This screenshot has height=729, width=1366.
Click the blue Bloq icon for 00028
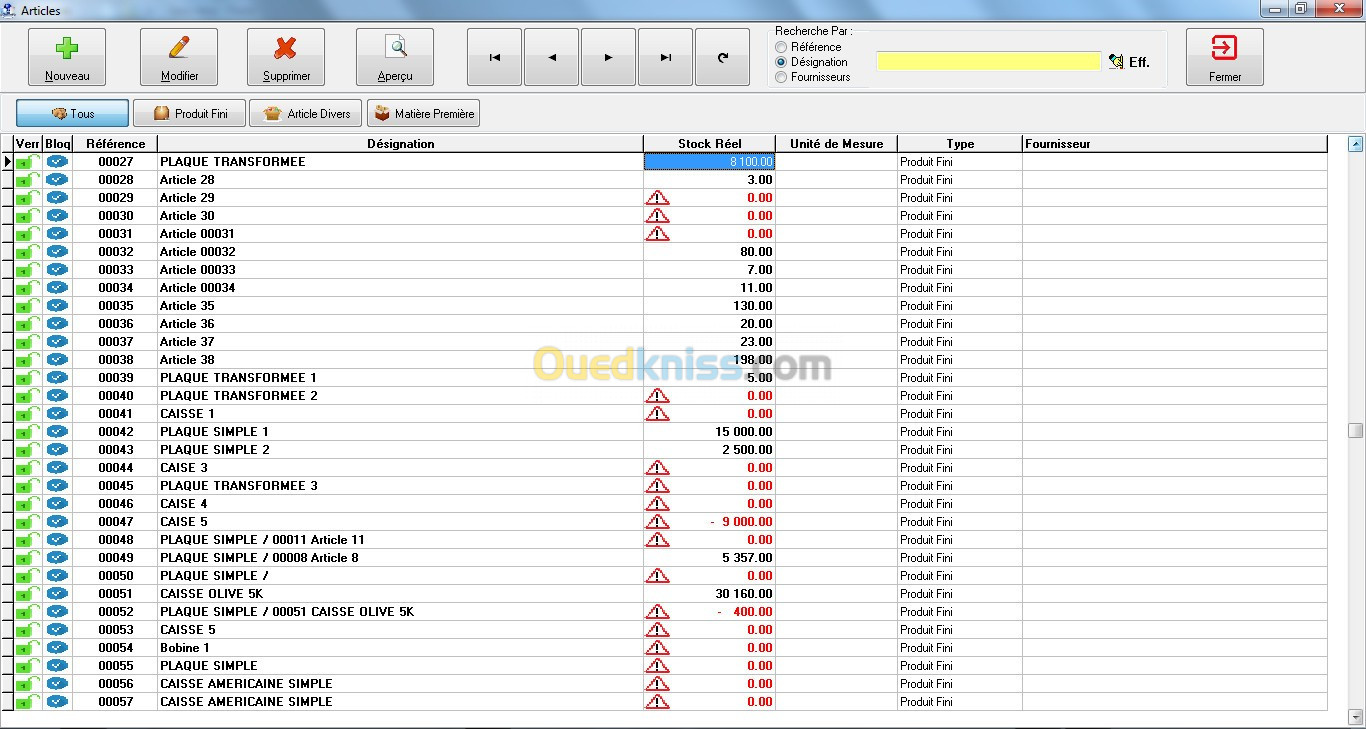click(x=57, y=180)
